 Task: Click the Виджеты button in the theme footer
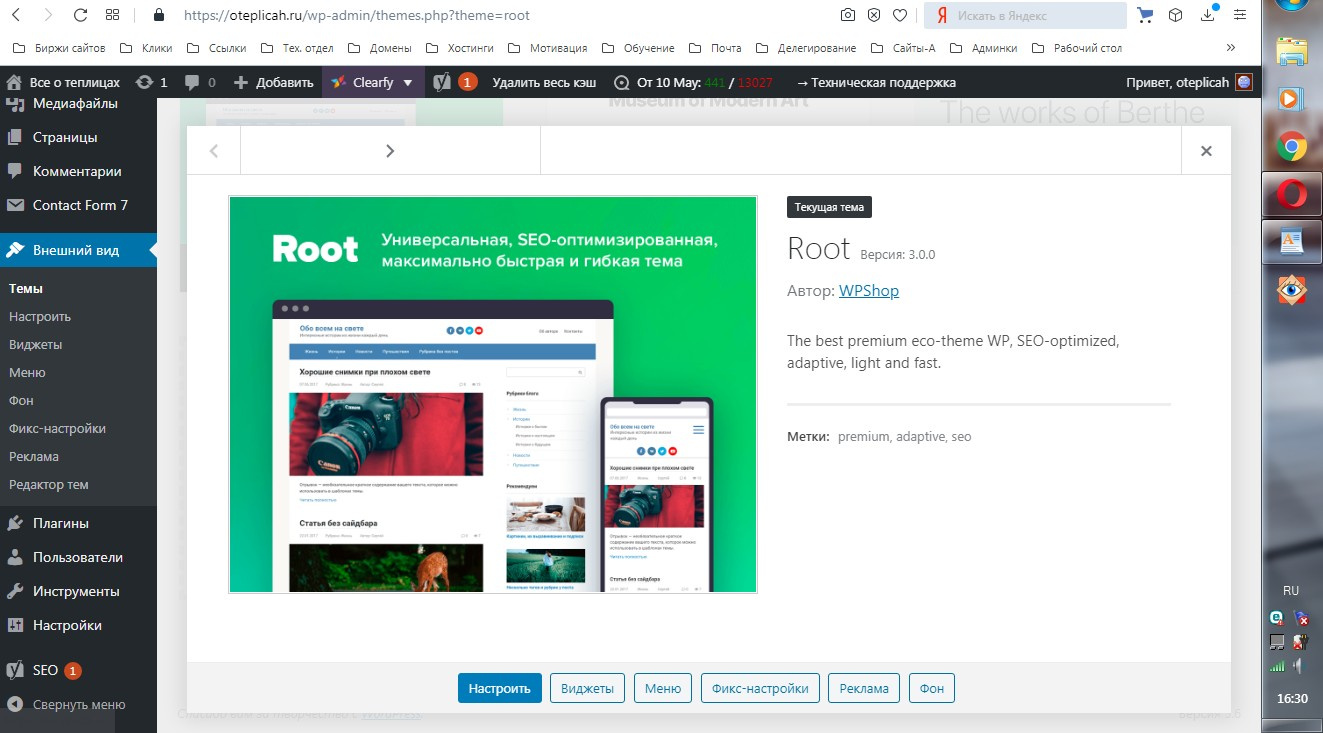point(588,688)
